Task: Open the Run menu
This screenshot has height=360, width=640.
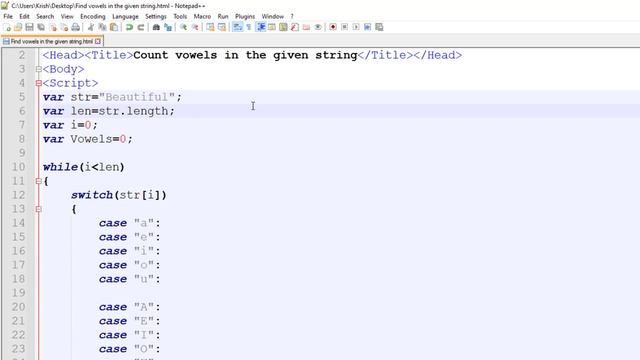Action: [223, 16]
